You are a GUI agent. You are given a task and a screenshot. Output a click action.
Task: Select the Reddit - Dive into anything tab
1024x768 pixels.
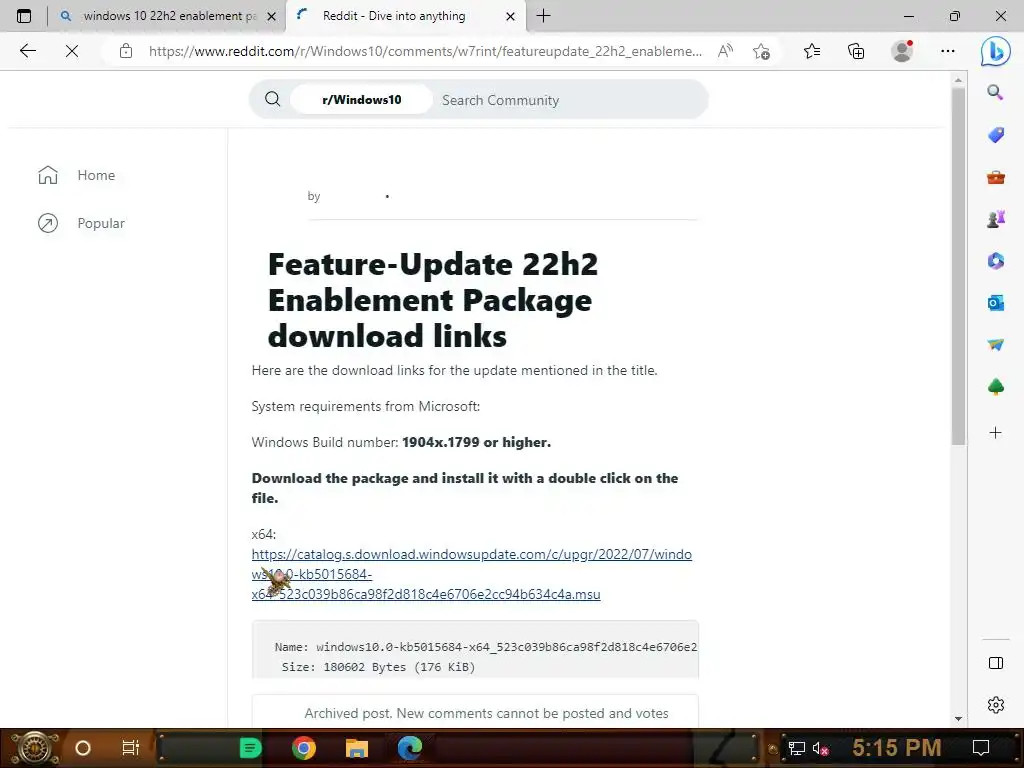pos(394,16)
